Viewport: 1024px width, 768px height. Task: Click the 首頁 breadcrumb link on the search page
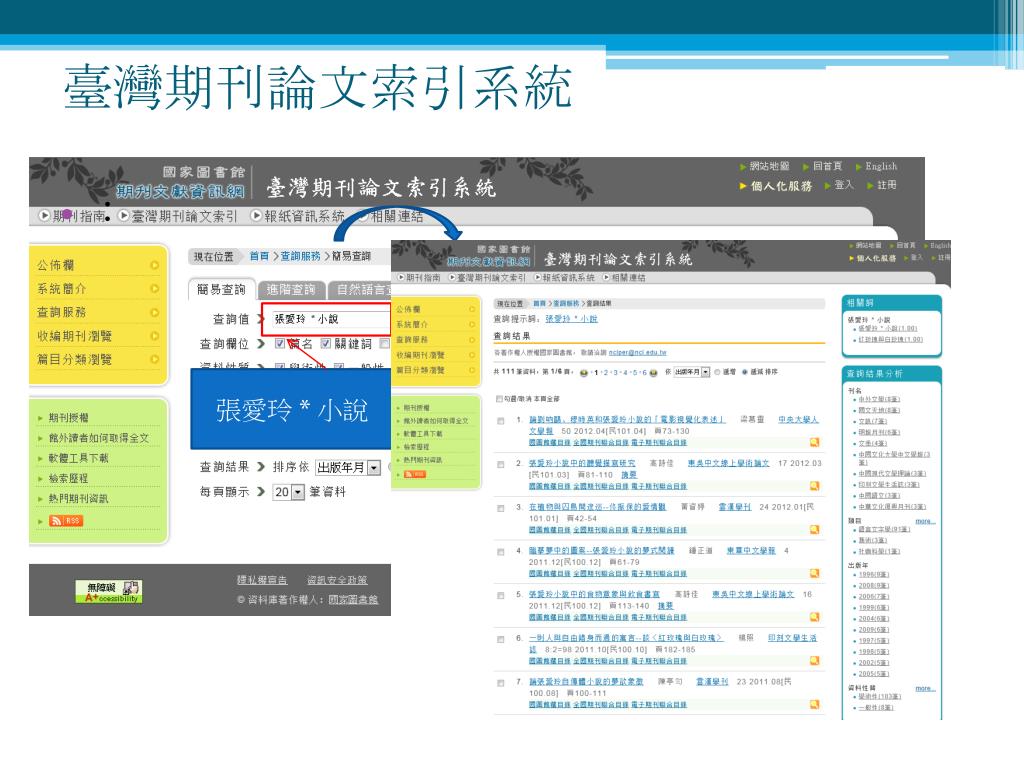tap(259, 257)
